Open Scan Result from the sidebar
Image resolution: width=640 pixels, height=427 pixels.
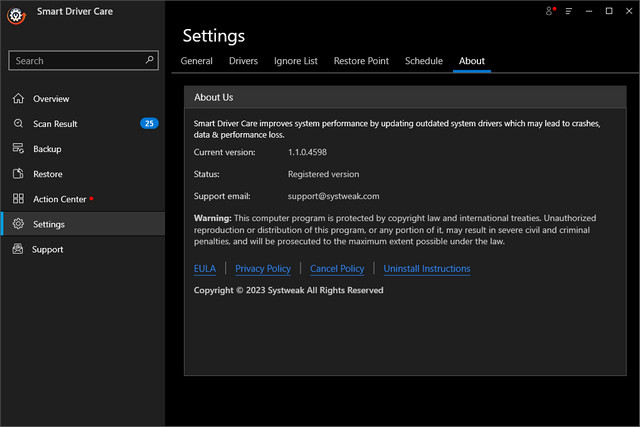pos(55,124)
